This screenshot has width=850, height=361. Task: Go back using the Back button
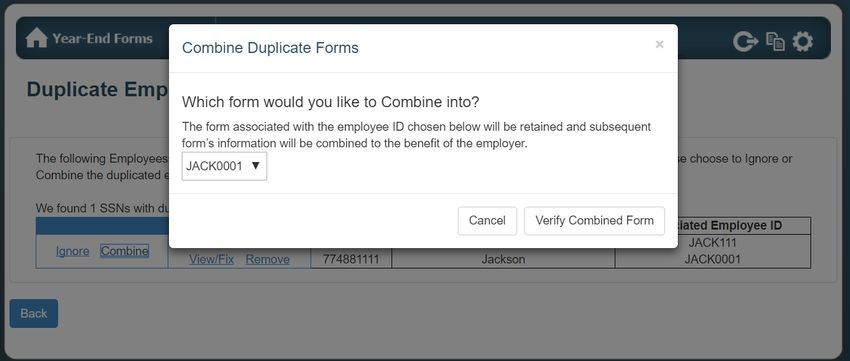pos(34,313)
